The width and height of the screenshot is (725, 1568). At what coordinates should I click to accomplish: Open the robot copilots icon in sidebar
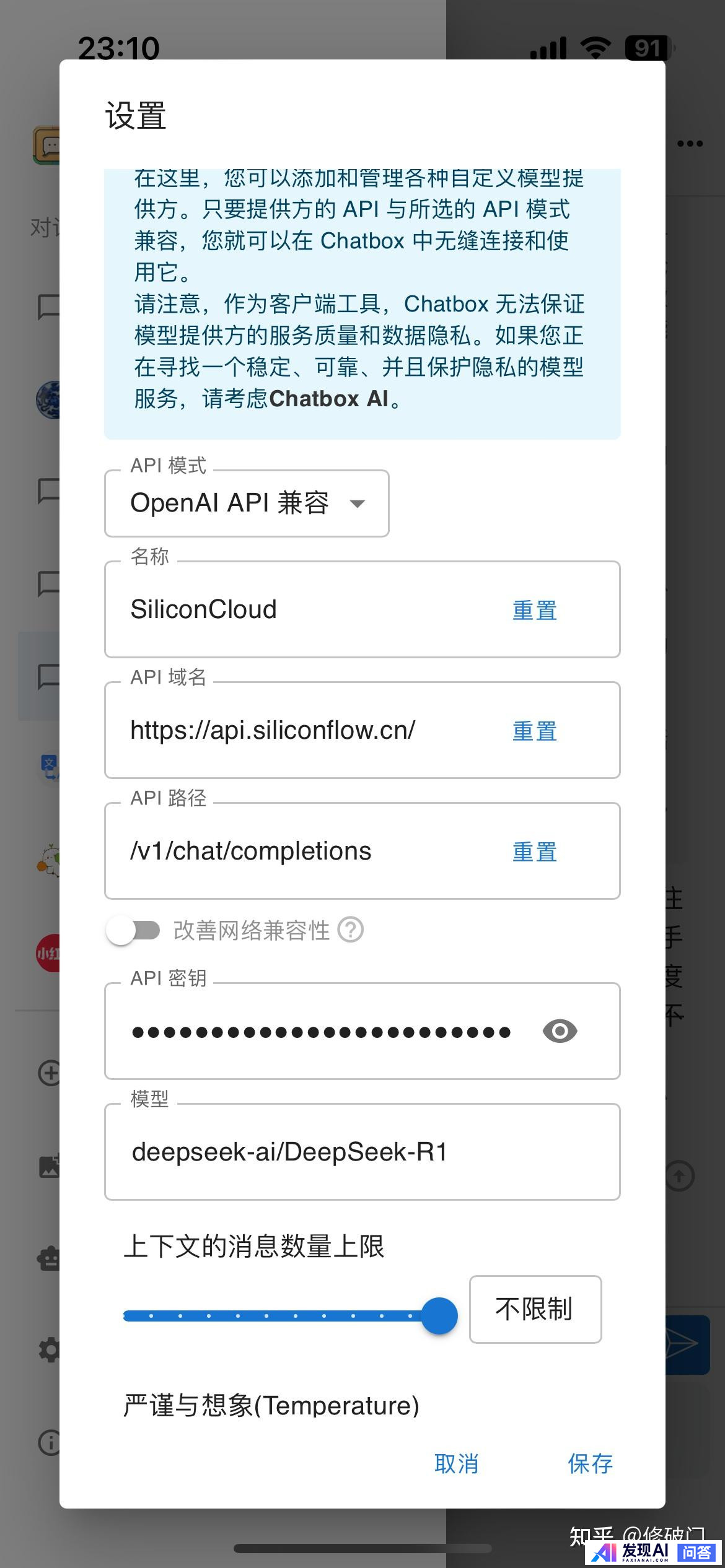50,1258
